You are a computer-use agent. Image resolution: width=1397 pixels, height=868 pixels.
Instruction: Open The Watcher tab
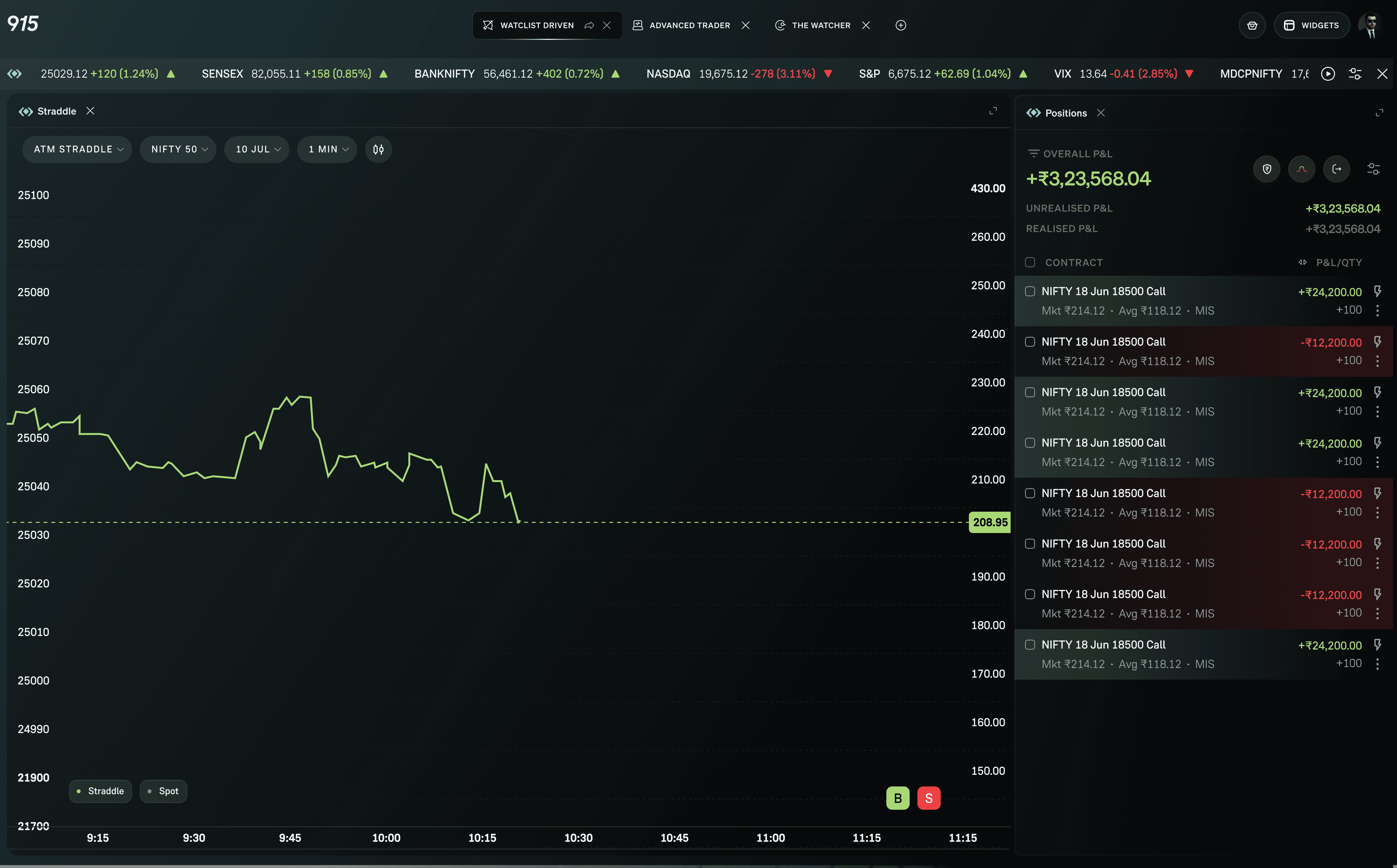[821, 25]
